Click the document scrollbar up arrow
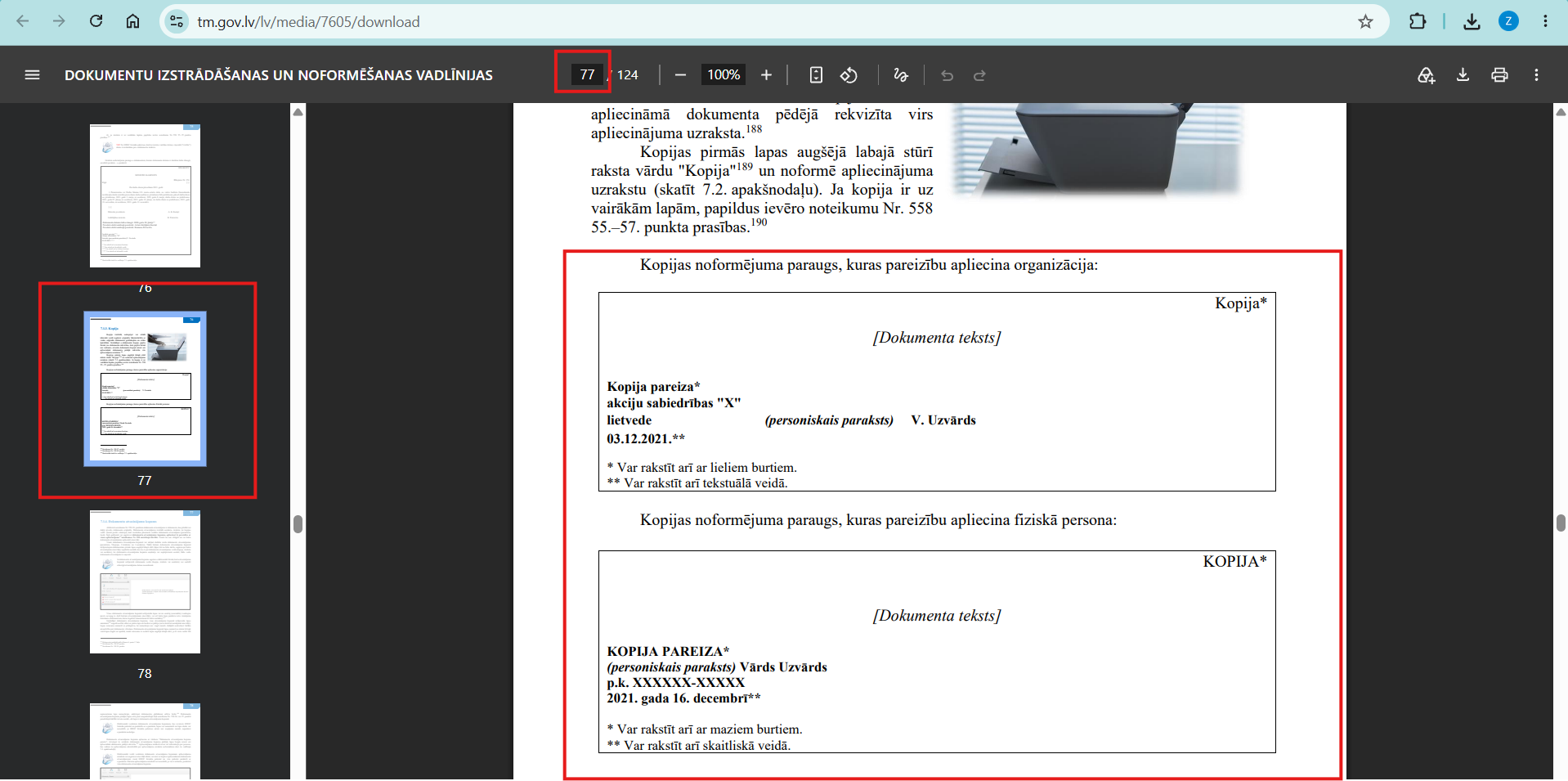The height and width of the screenshot is (781, 1568). coord(1561,112)
